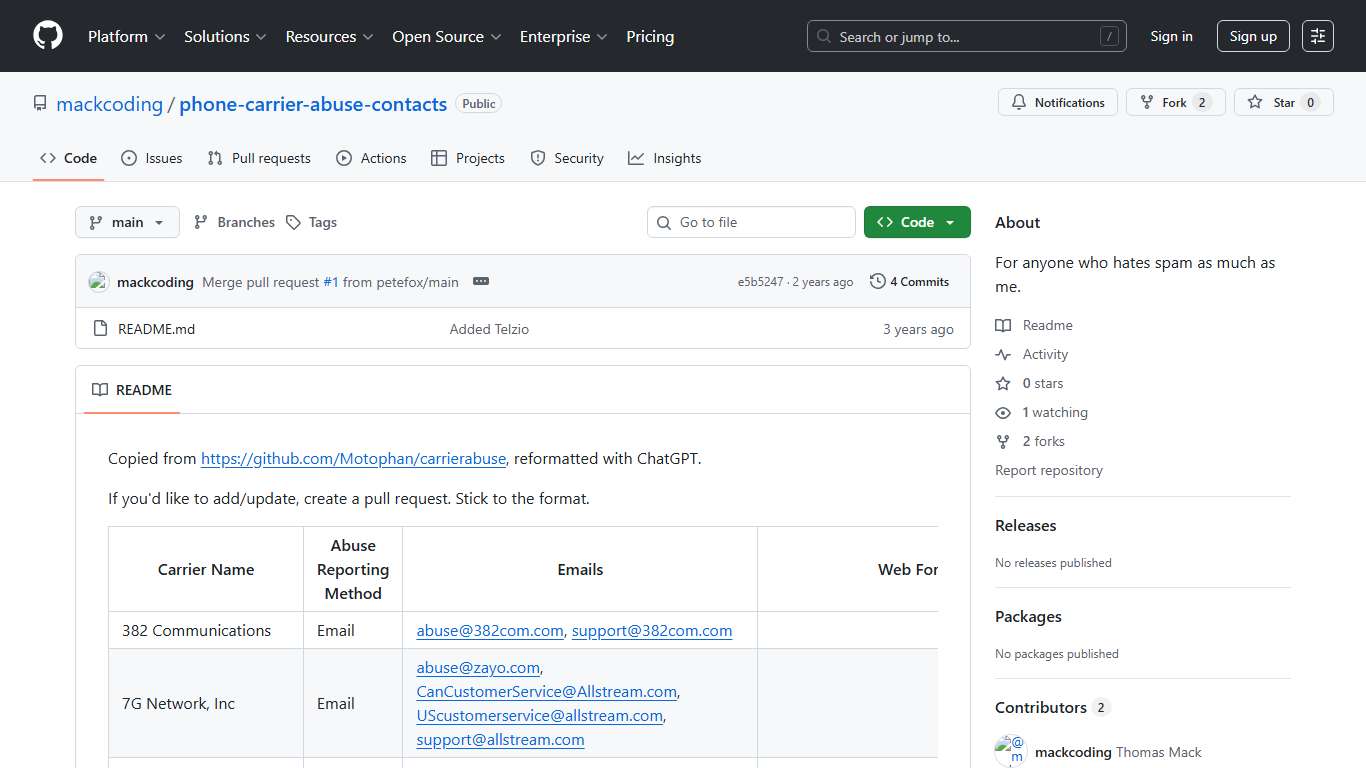1366x768 pixels.
Task: Click the book icon beside README
Action: click(100, 390)
